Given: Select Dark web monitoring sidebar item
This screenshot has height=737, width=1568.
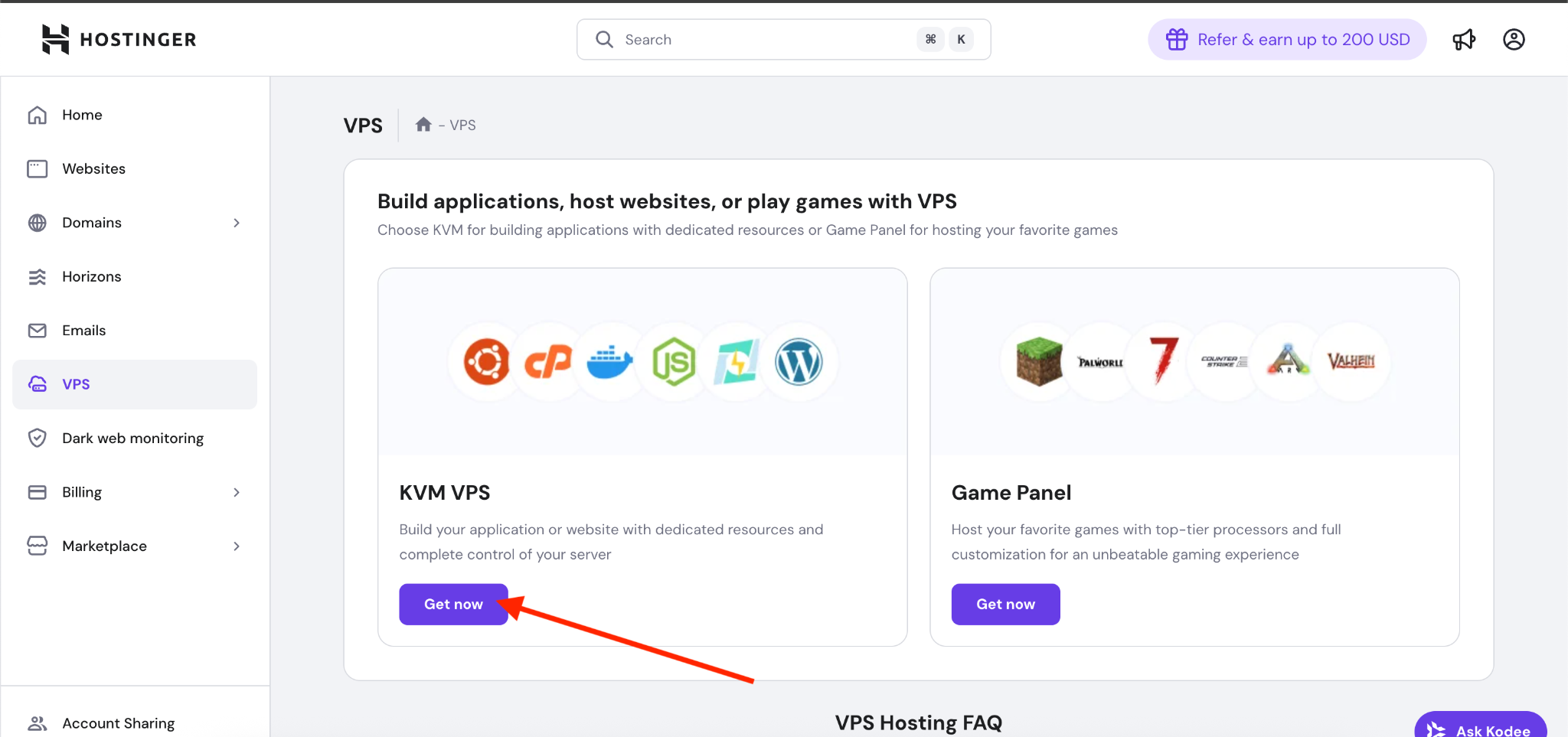Looking at the screenshot, I should click(132, 439).
